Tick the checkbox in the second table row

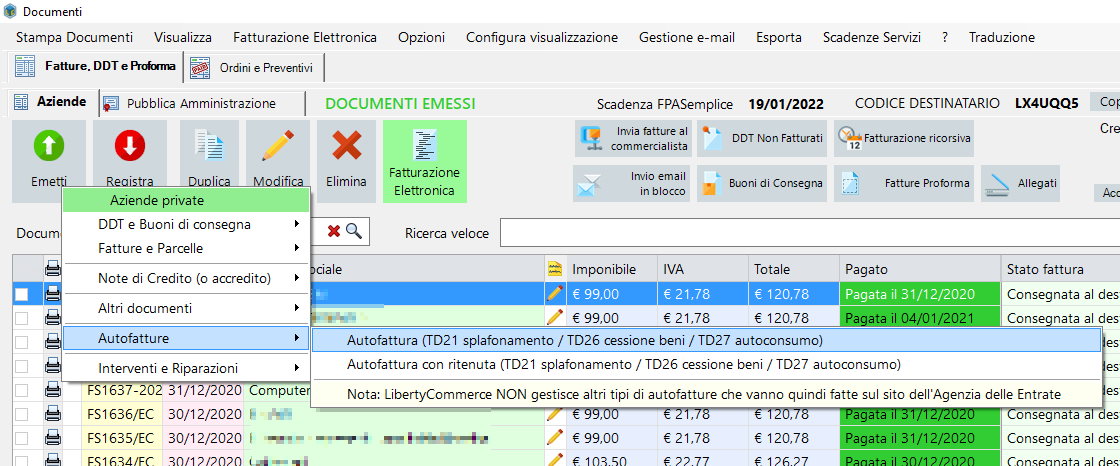point(22,318)
